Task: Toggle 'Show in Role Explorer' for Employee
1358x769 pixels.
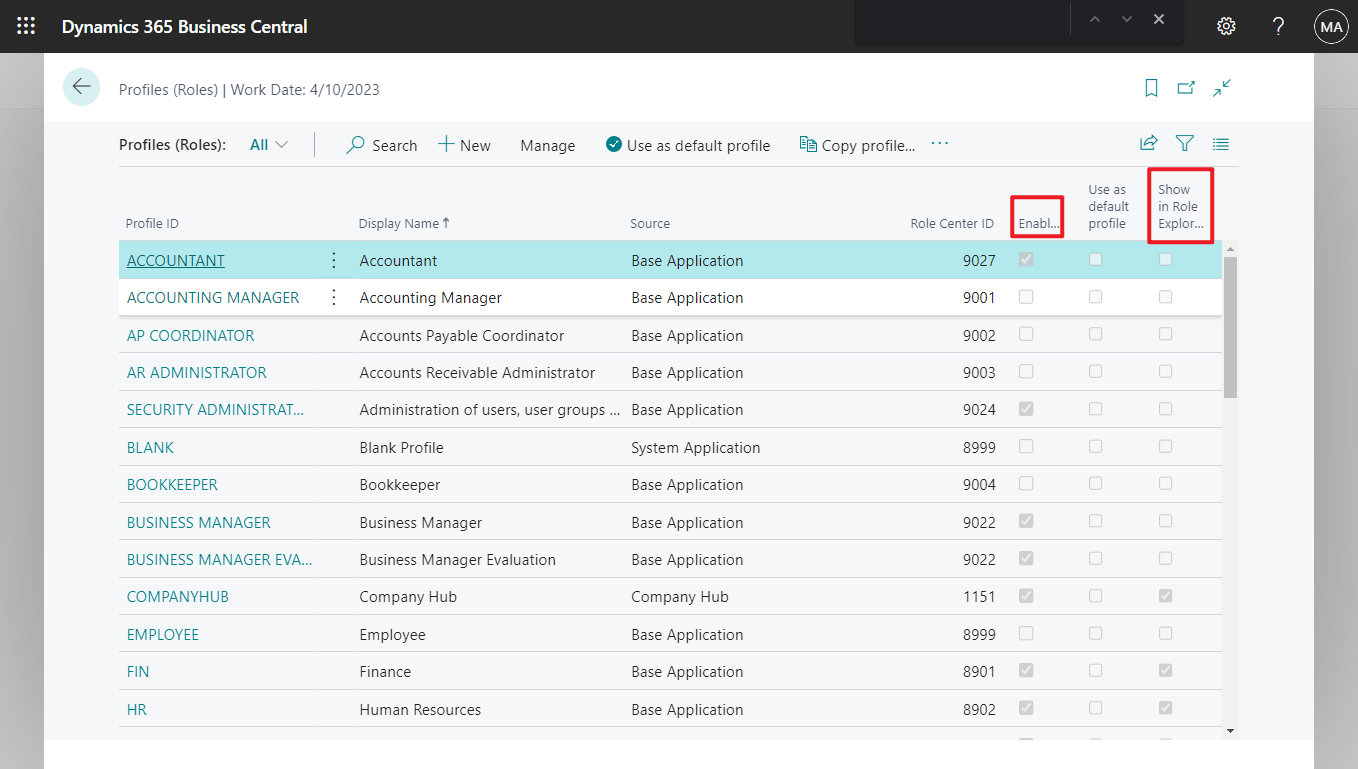Action: [1165, 633]
